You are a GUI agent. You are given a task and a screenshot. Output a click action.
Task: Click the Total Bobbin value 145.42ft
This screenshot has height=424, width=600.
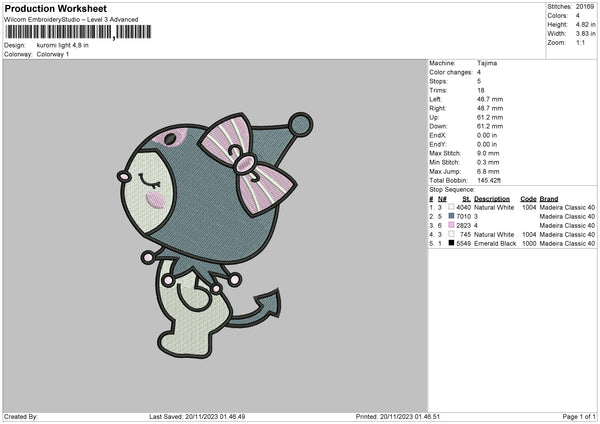[489, 180]
